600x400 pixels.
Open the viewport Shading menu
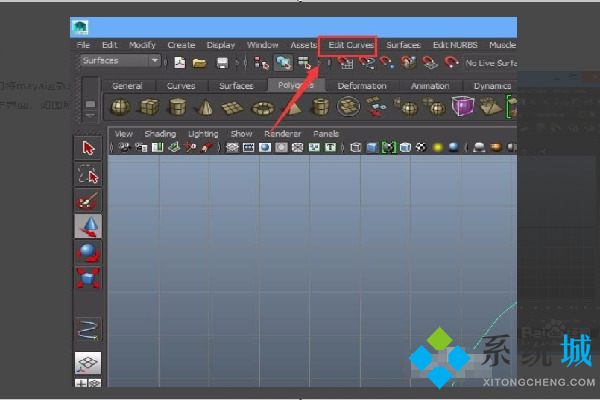pos(159,133)
